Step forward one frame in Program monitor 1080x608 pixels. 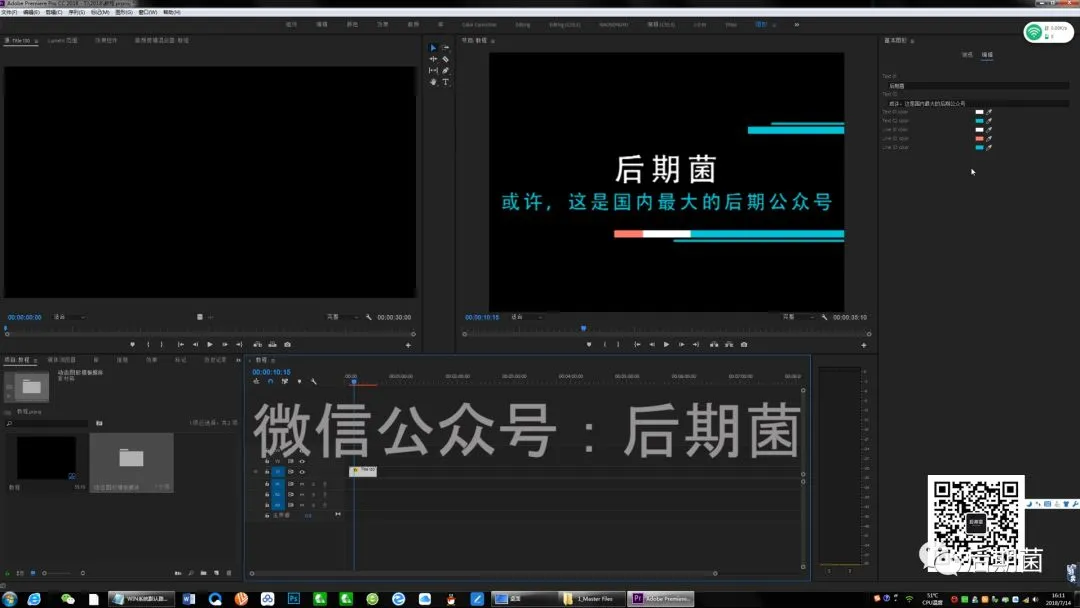[x=681, y=344]
